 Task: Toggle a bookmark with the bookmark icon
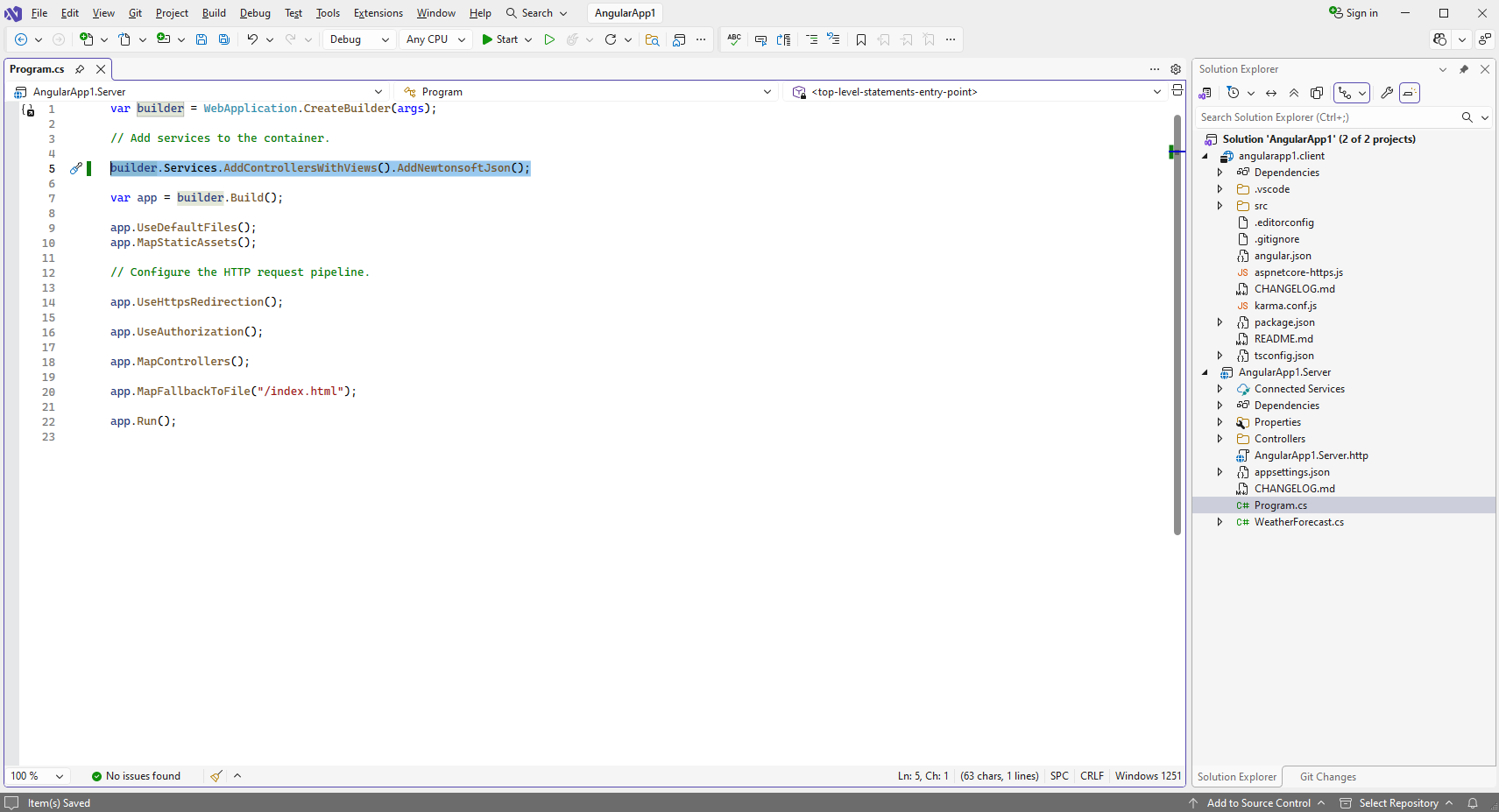click(861, 39)
